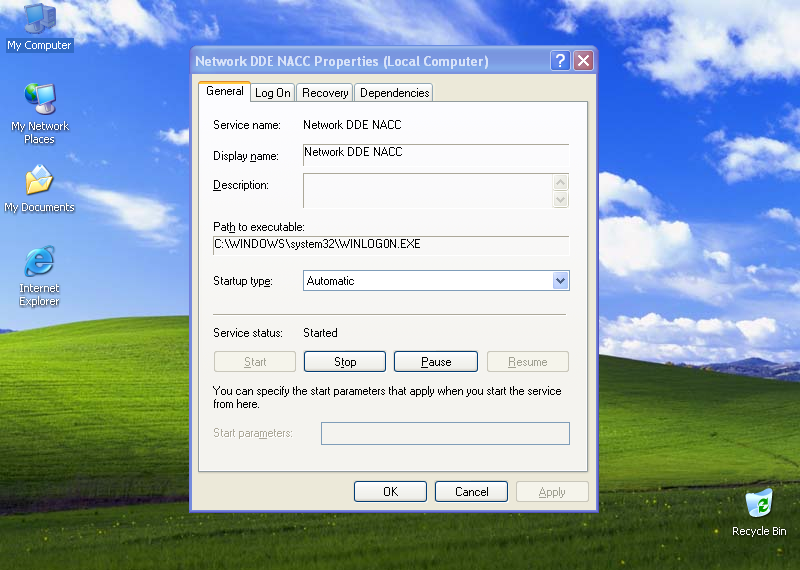Click the greyed-out Start button
800x570 pixels.
tap(255, 362)
